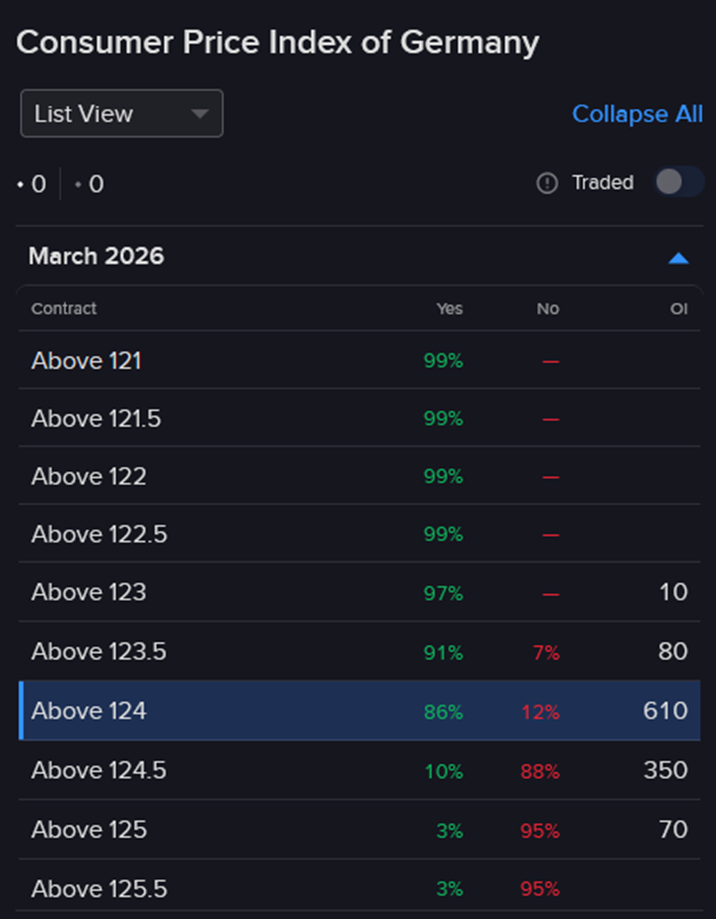Click the 7% No price for Above 123.5
The height and width of the screenshot is (919, 716).
[x=546, y=653]
